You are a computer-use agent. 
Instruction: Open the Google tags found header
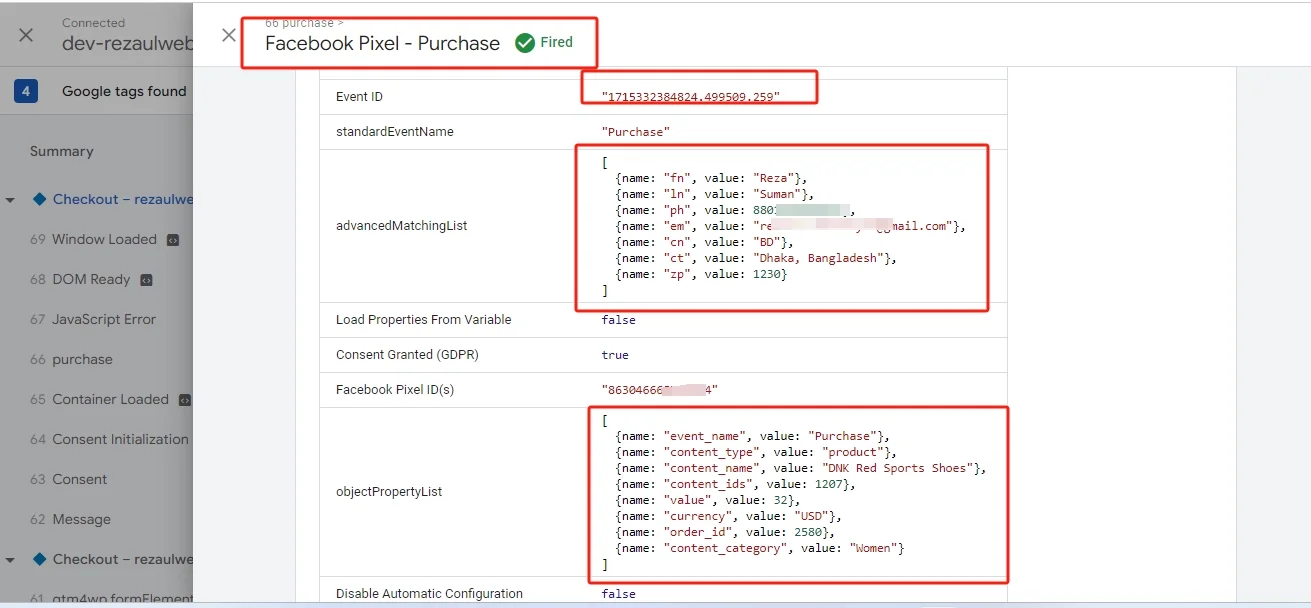click(124, 91)
